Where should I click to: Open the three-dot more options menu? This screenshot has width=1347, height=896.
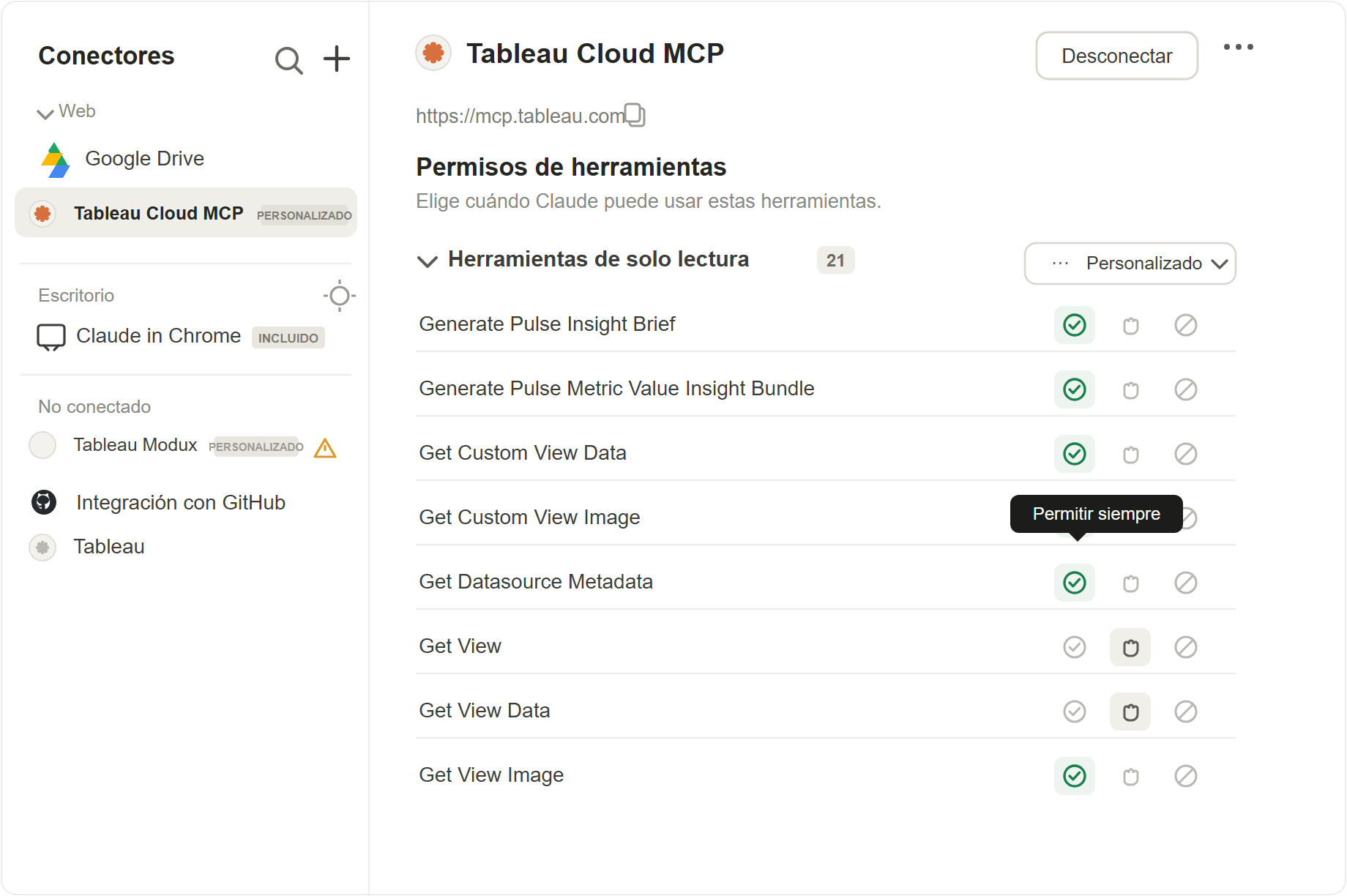[x=1239, y=47]
